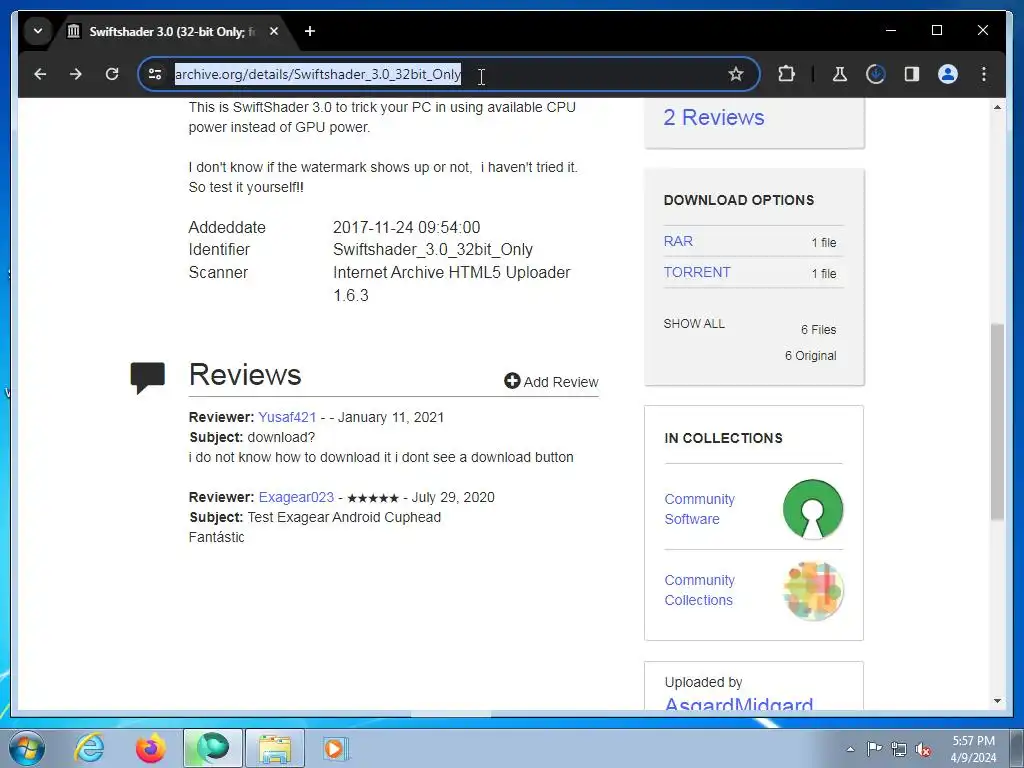Click the '6 Original' text

[x=810, y=356]
